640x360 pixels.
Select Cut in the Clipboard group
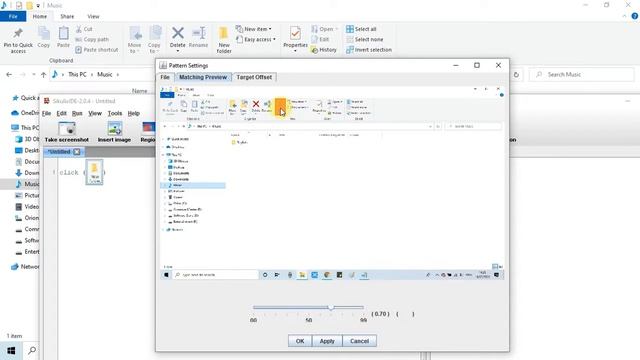(x=84, y=29)
